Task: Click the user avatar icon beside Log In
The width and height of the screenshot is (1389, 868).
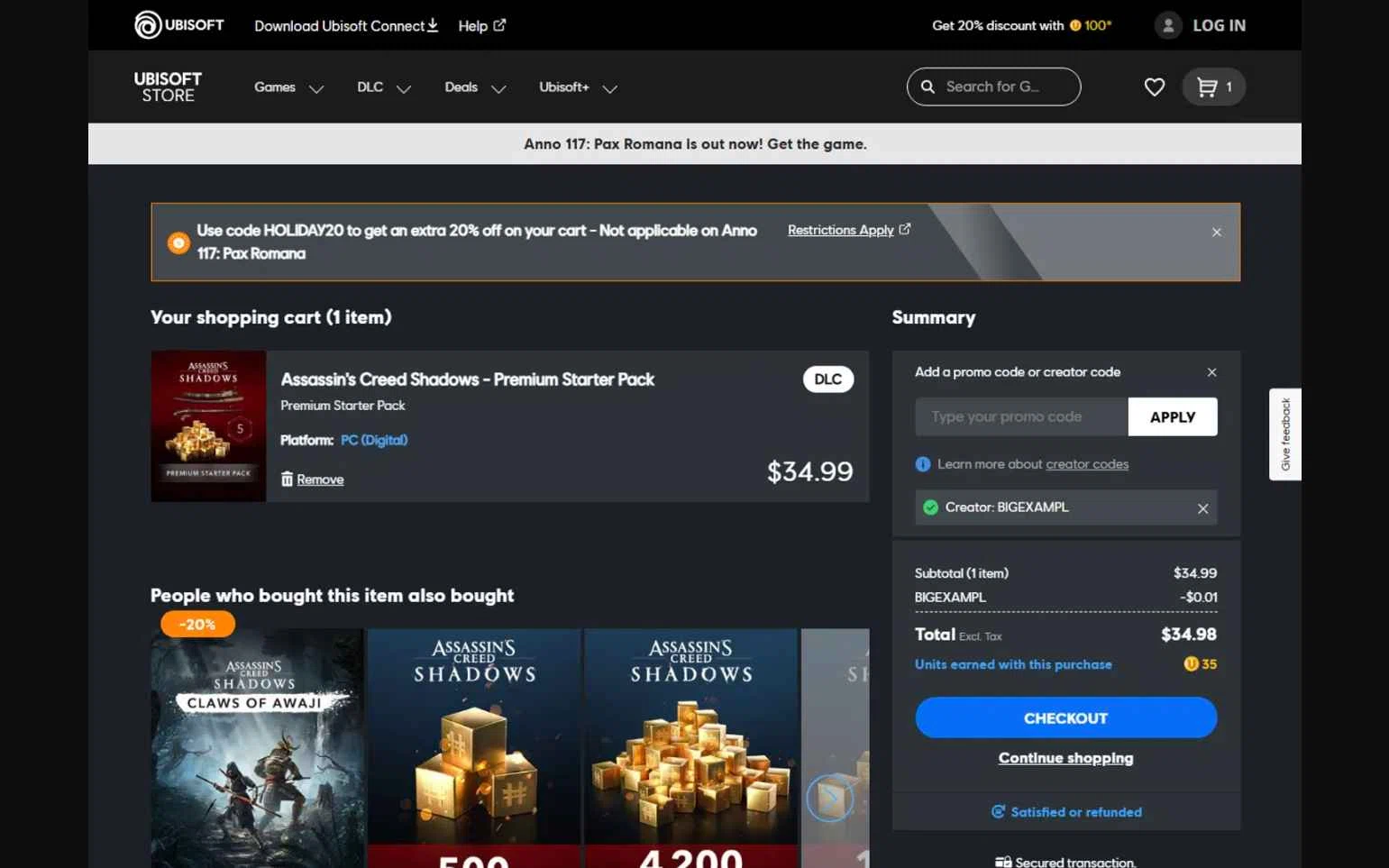Action: point(1168,25)
